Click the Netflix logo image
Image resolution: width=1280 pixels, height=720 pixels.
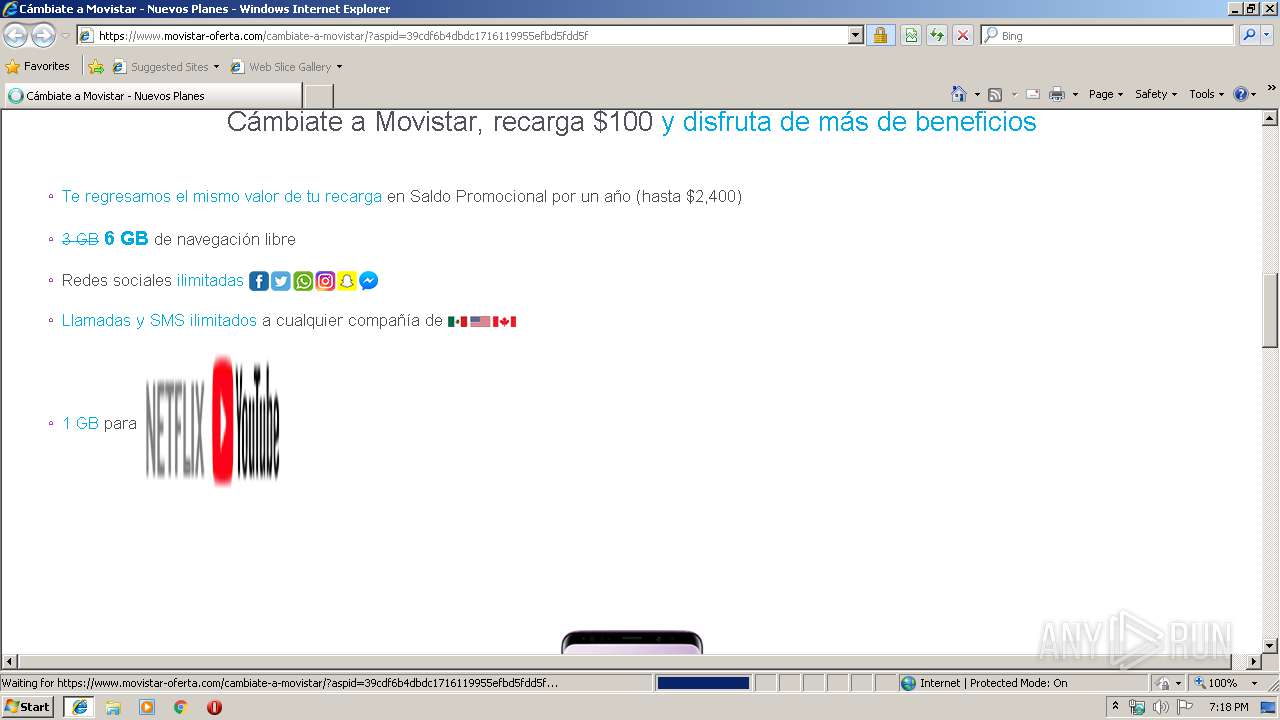pyautogui.click(x=176, y=430)
